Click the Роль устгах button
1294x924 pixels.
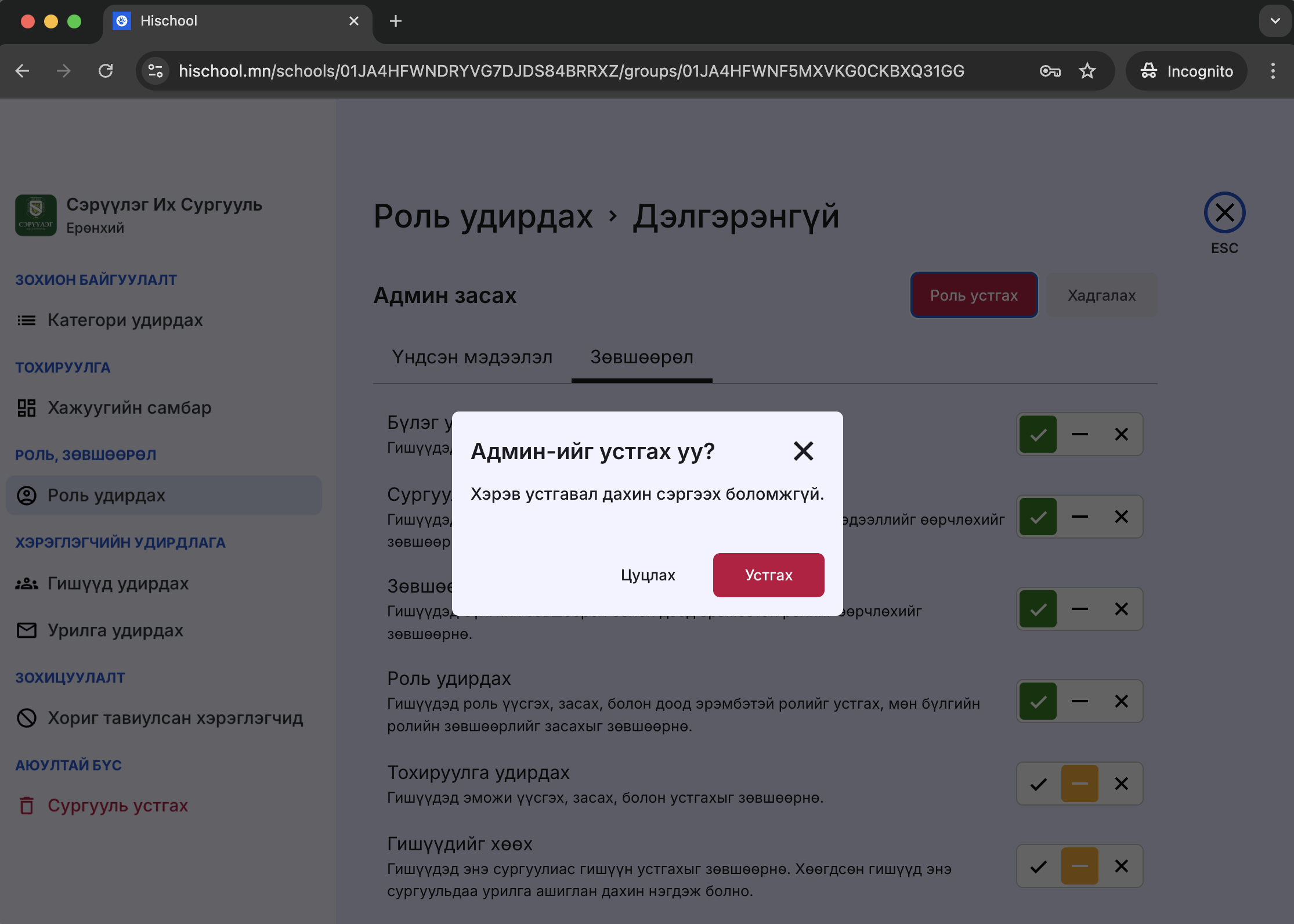974,295
